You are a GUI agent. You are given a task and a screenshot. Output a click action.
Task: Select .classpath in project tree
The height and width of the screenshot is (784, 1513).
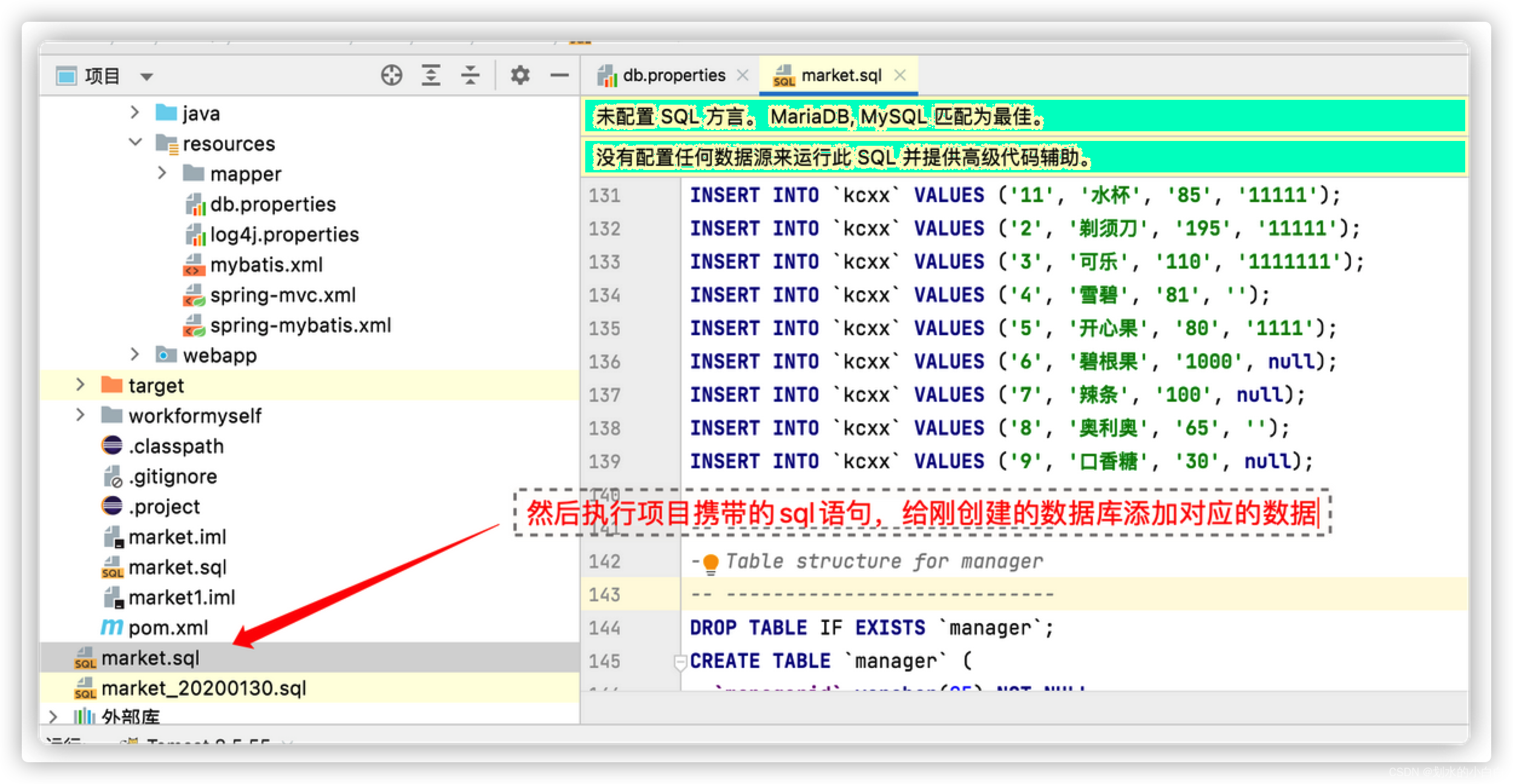[x=176, y=446]
